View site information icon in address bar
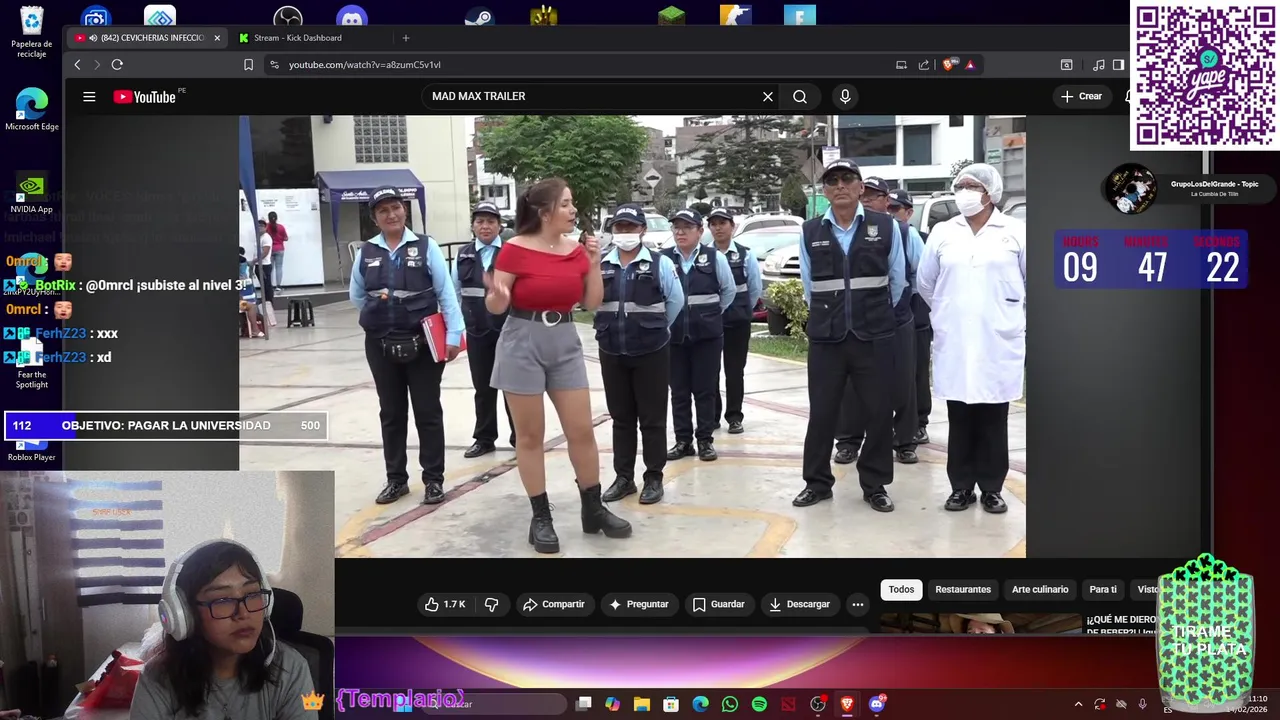The image size is (1280, 720). [x=274, y=65]
